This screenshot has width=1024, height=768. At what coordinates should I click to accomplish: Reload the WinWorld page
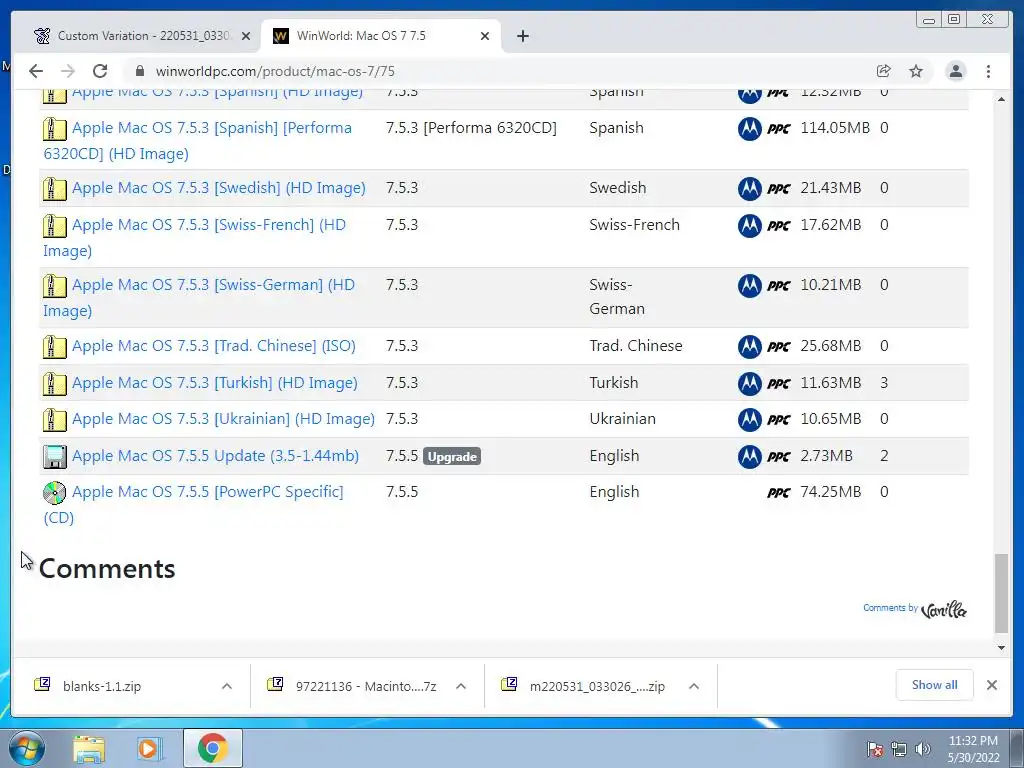tap(100, 71)
